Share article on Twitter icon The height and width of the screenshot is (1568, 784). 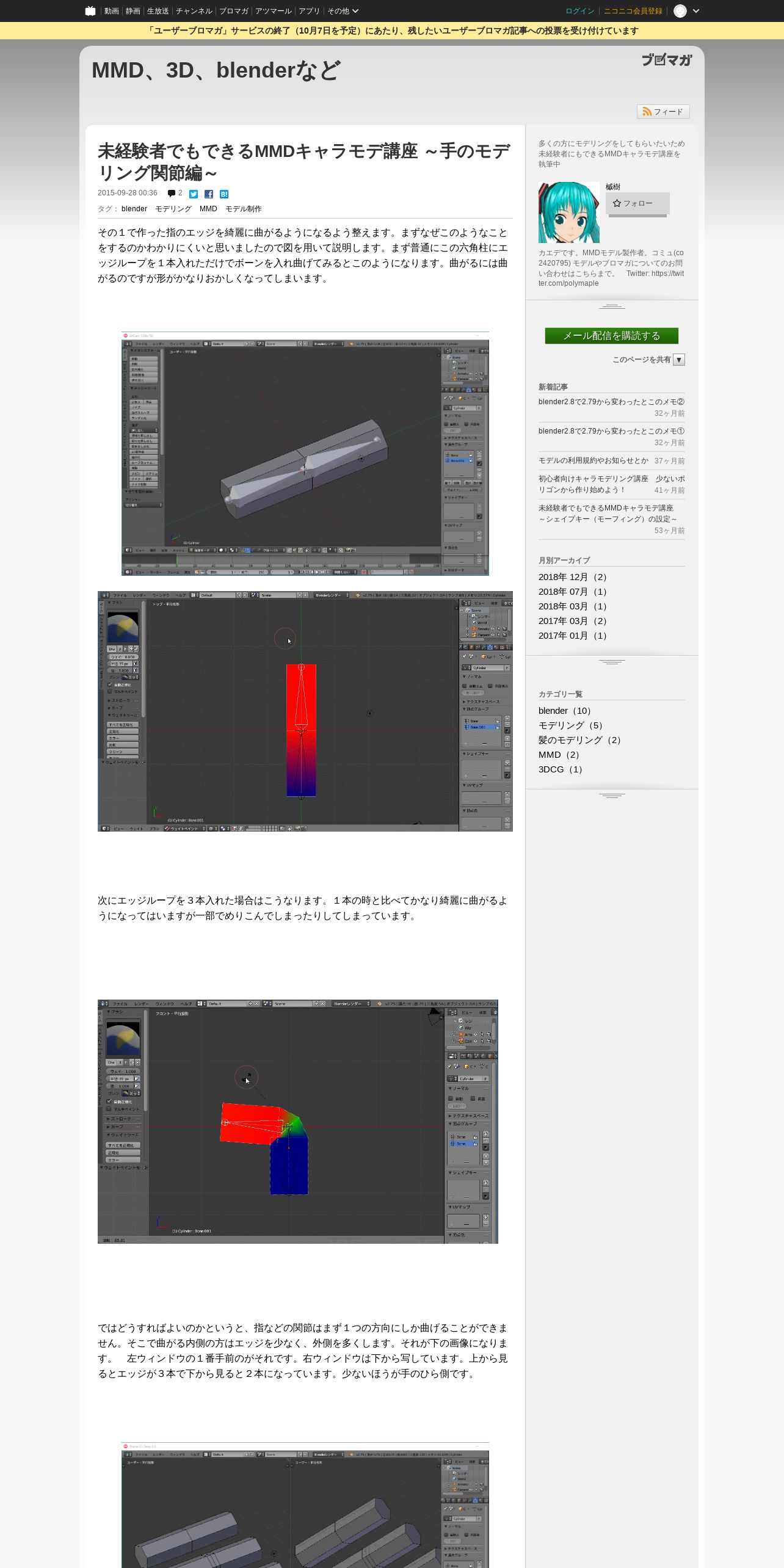194,194
